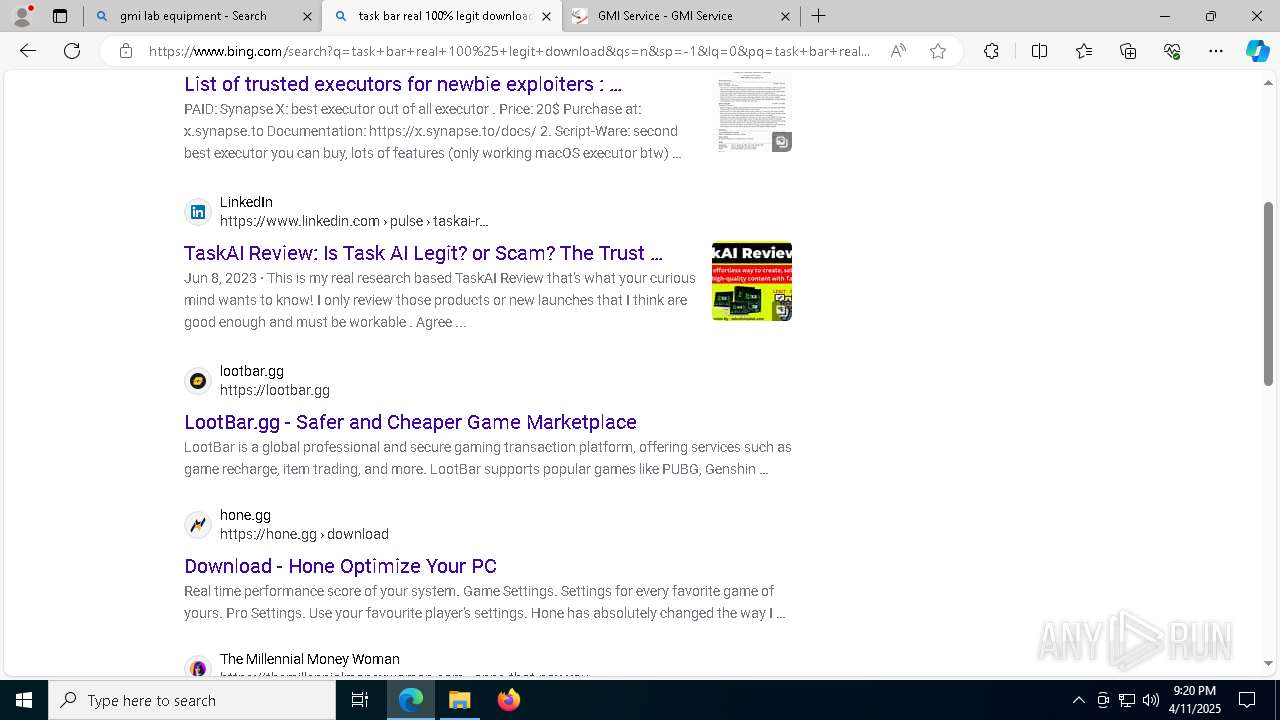1280x720 pixels.
Task: Click the LinkedIn site favicon
Action: coord(198,212)
